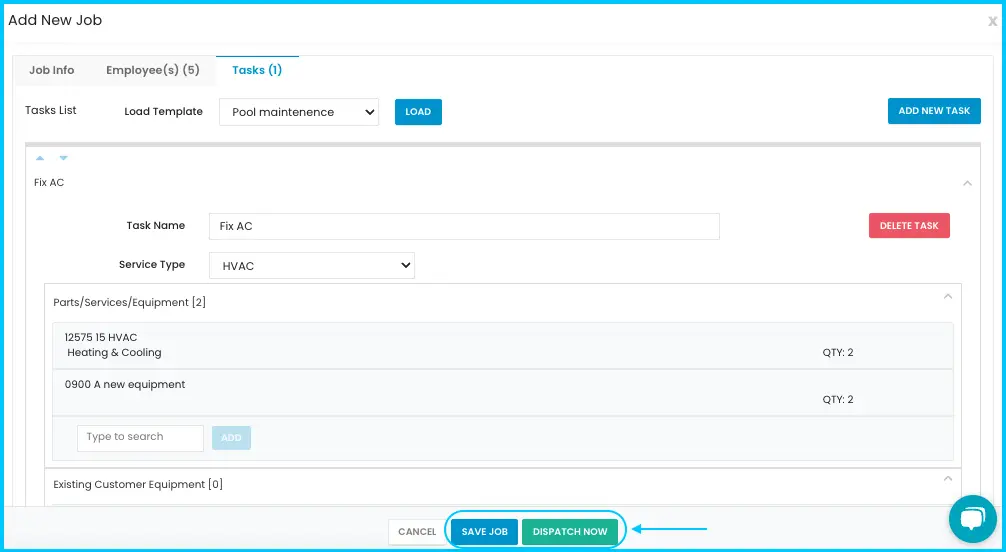Viewport: 1006px width, 552px height.
Task: Click ADD NEW TASK button
Action: 934,111
